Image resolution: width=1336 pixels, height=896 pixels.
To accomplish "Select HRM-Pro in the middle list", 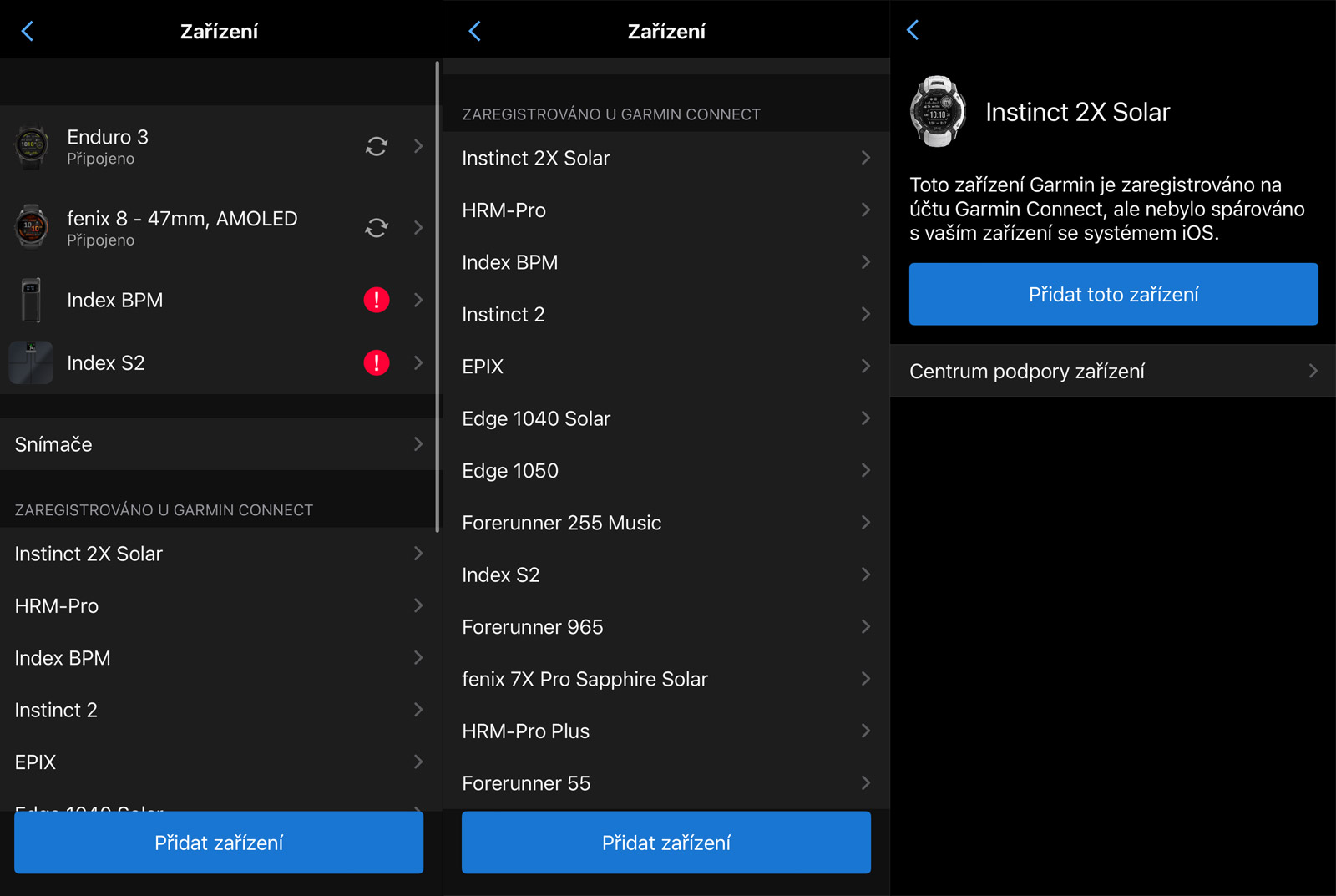I will click(x=666, y=210).
